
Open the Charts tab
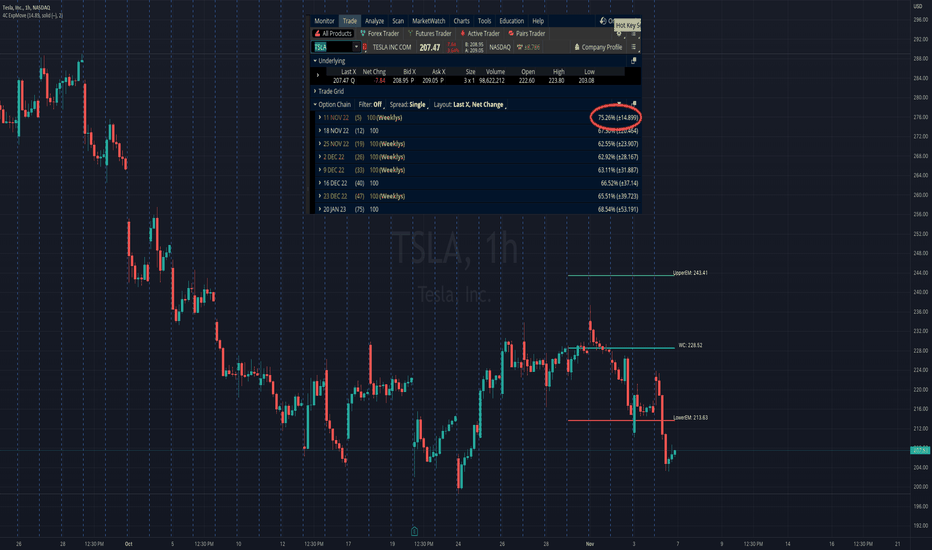pyautogui.click(x=461, y=21)
